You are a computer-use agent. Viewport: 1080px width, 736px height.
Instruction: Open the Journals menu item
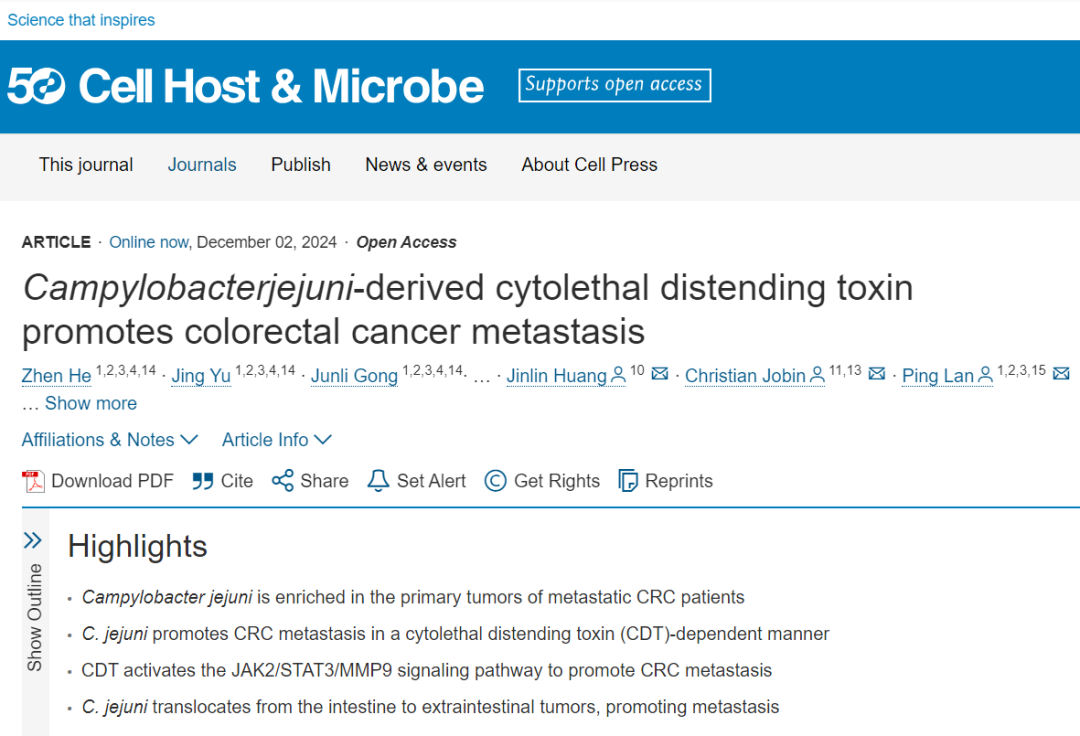202,165
